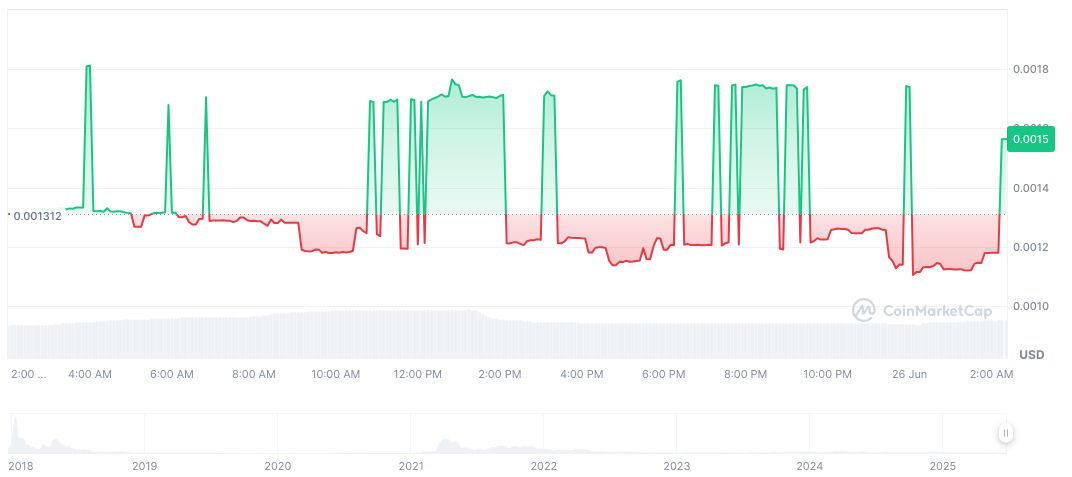Click the CoinMarketCap logo icon watermark
Viewport: 1072px width, 477px height.
click(x=863, y=311)
